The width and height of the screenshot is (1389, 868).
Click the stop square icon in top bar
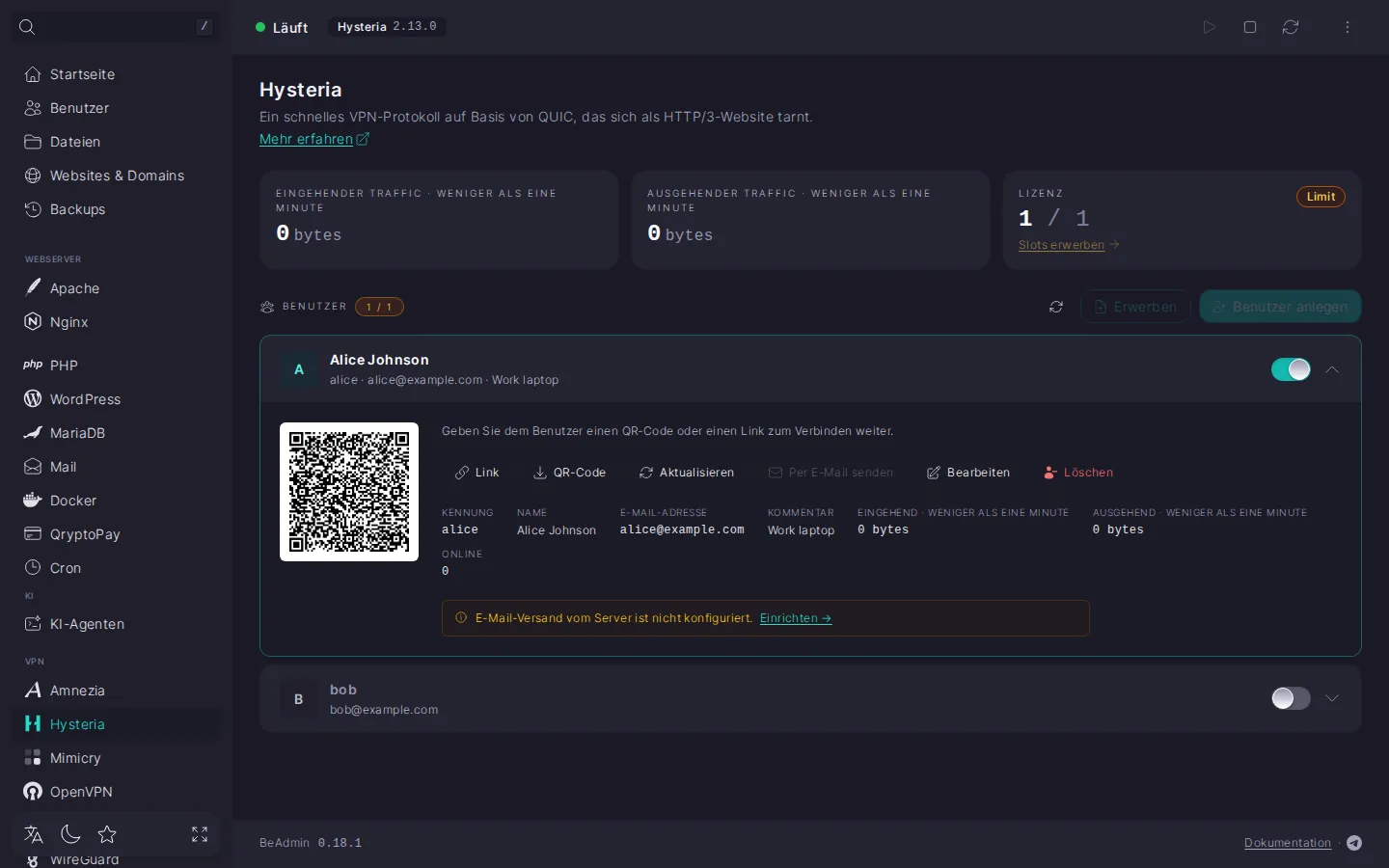pos(1250,27)
